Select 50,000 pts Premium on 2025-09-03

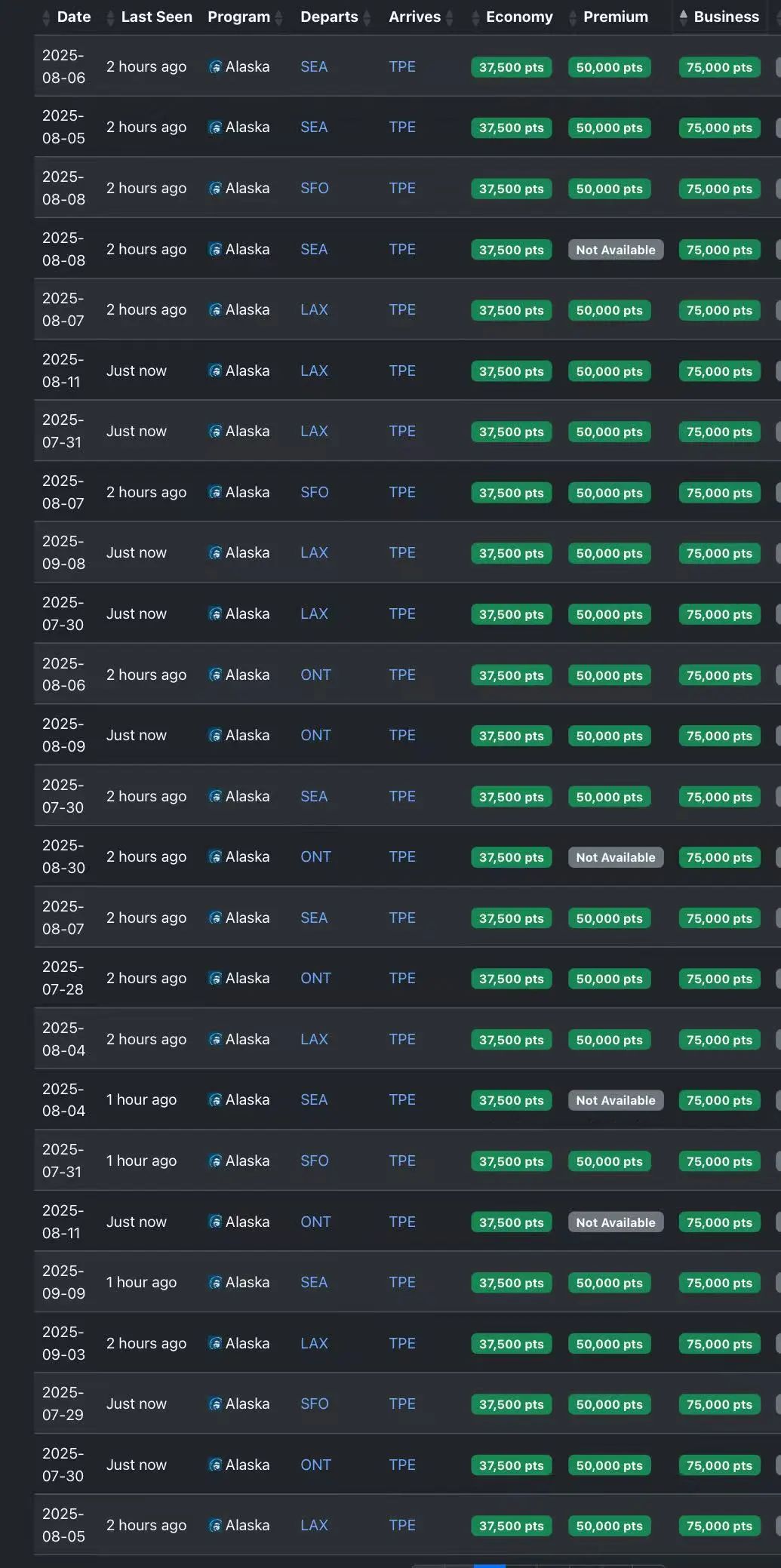click(609, 1344)
